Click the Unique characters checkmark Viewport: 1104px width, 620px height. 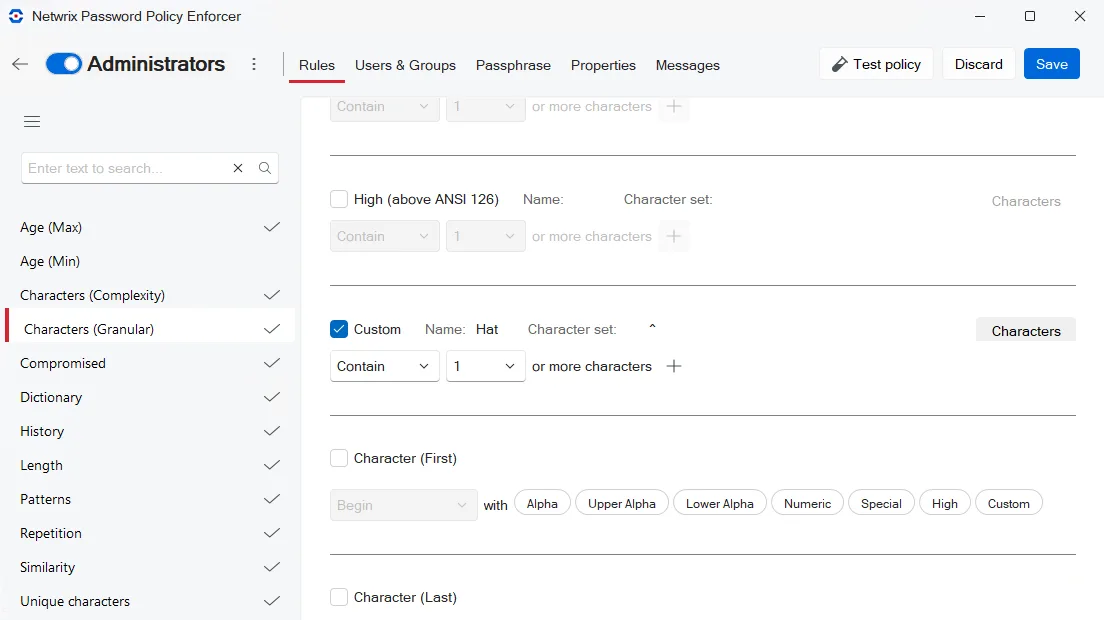(272, 601)
